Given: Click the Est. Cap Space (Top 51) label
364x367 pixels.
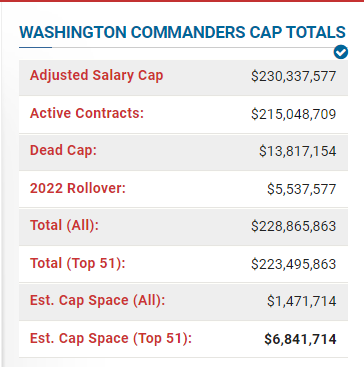Looking at the screenshot, I should (111, 339).
